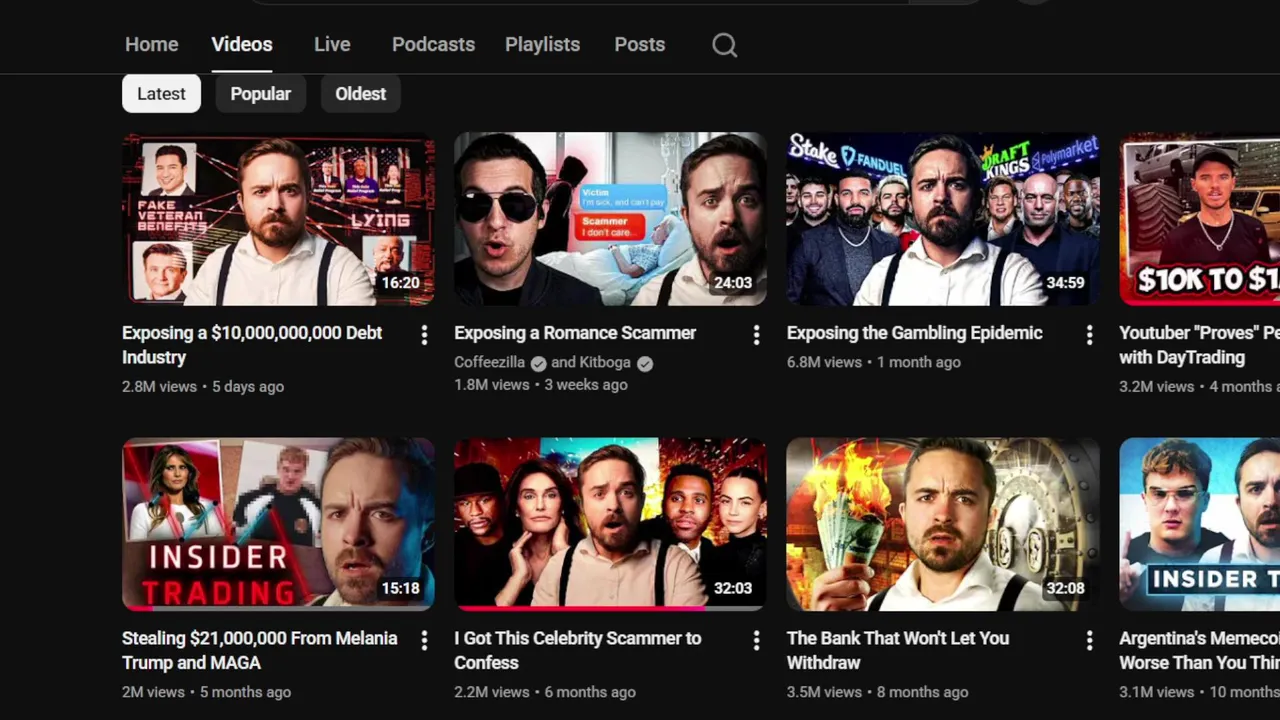
Task: Click red watch progress bar on Celebrity Scammer thumbnail
Action: [x=581, y=608]
